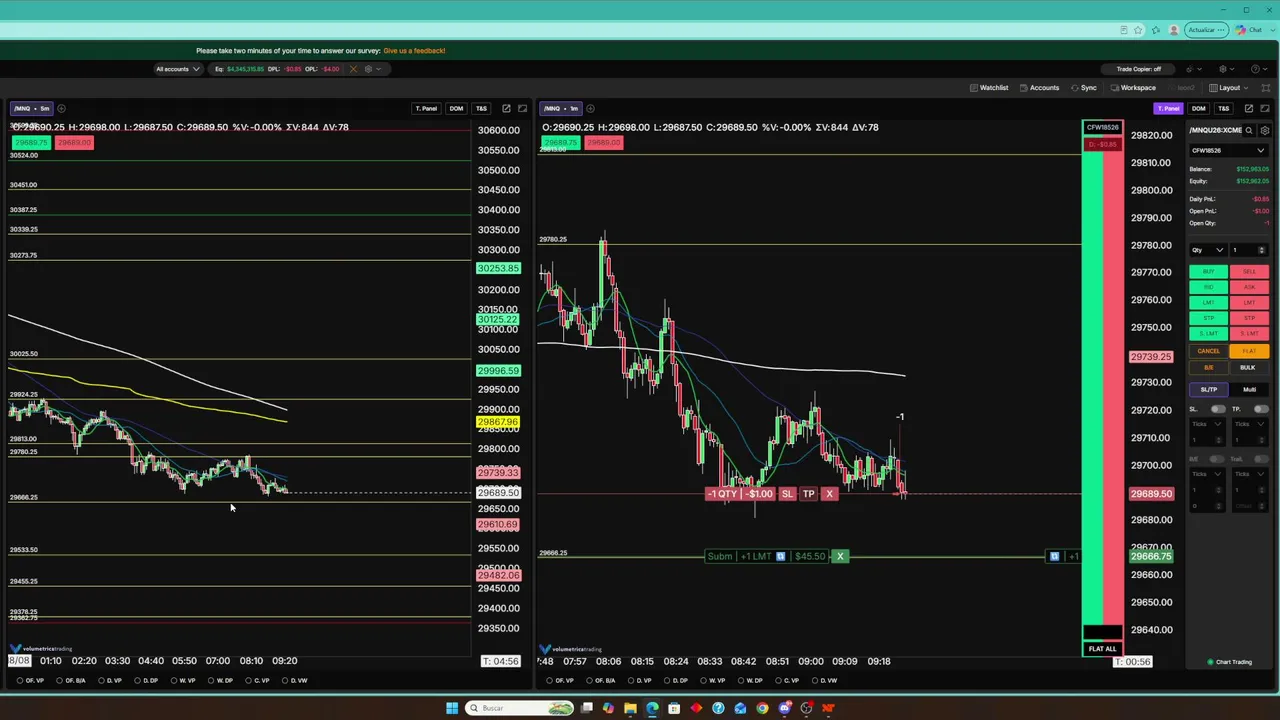Viewport: 1280px width, 720px height.
Task: Add a tab next to right chart's /MNQ 1m
Action: click(590, 108)
